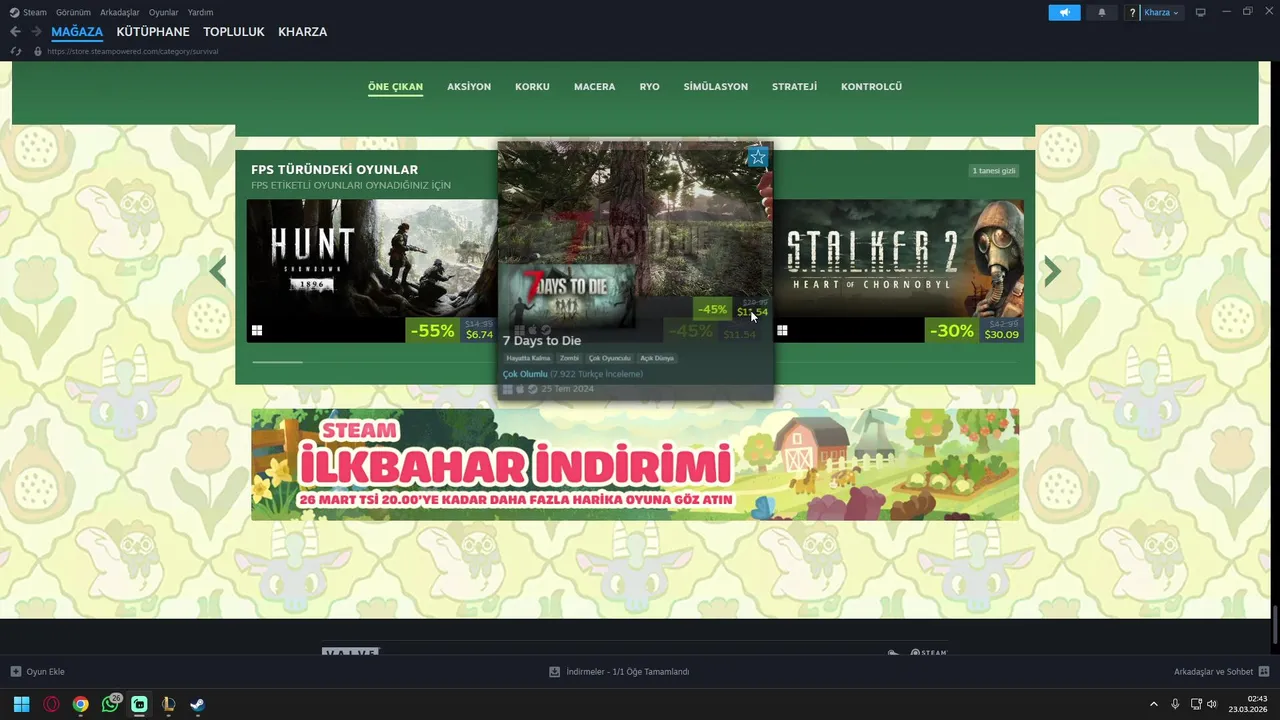Click the microphone tray icon

coord(1175,704)
